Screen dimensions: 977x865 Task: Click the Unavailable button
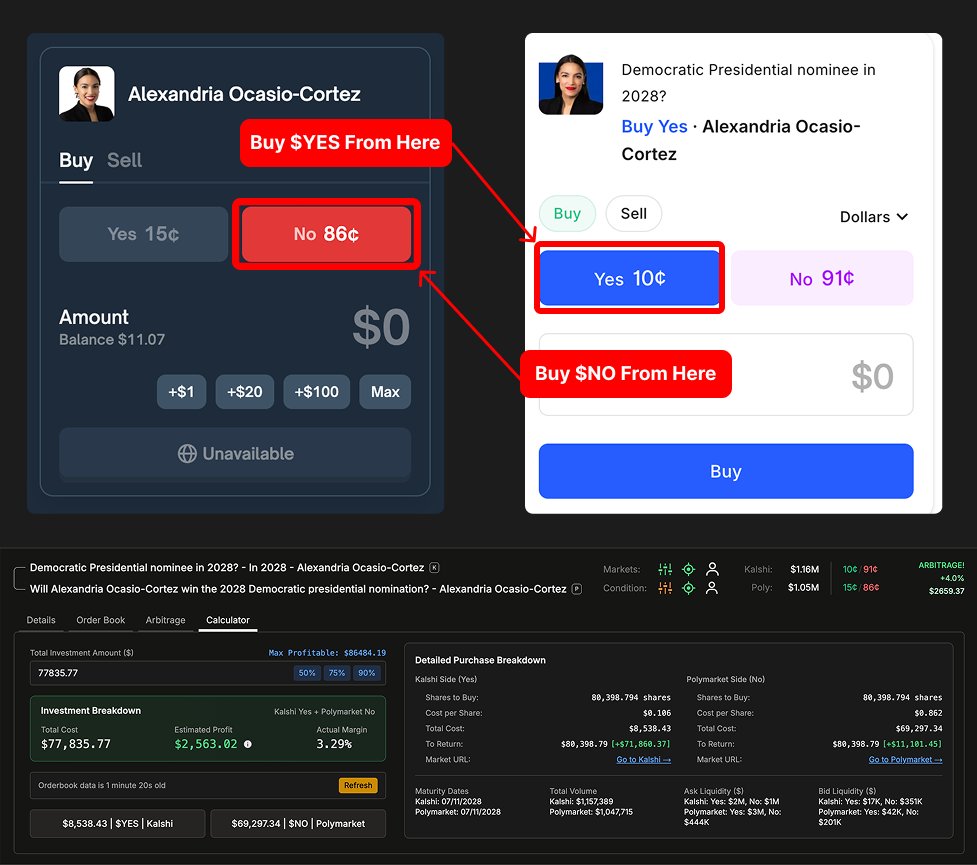[x=235, y=454]
